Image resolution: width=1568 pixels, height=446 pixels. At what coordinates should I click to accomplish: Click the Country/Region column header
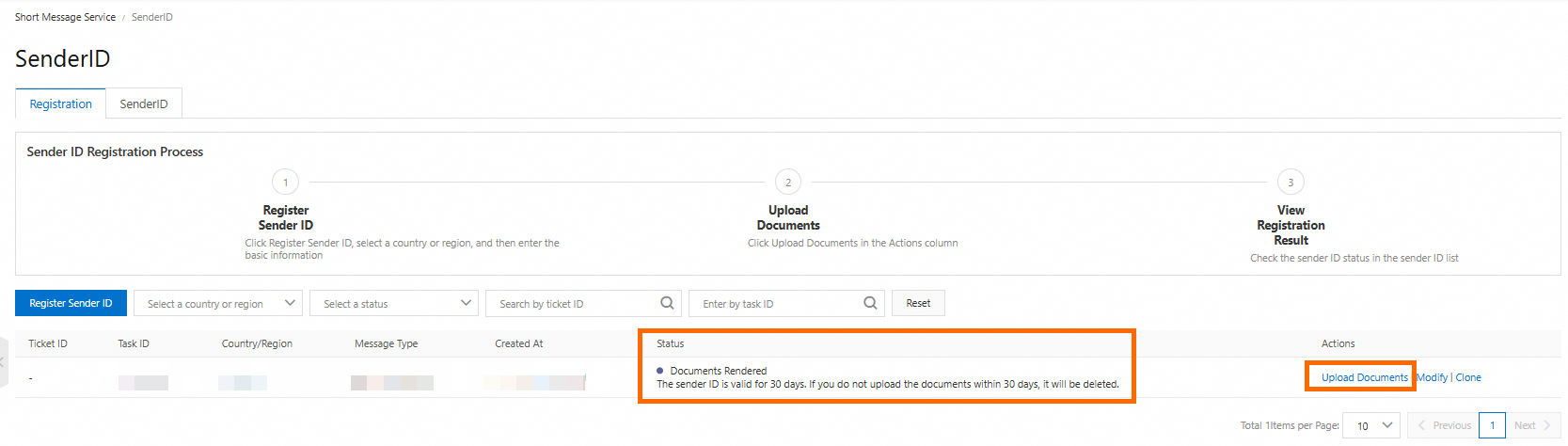pos(257,343)
